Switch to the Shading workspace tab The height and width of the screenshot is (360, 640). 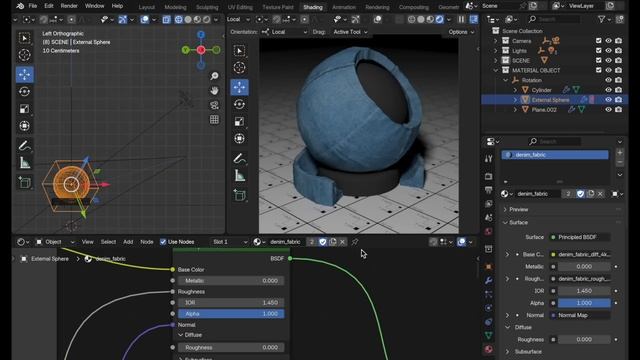tap(313, 7)
